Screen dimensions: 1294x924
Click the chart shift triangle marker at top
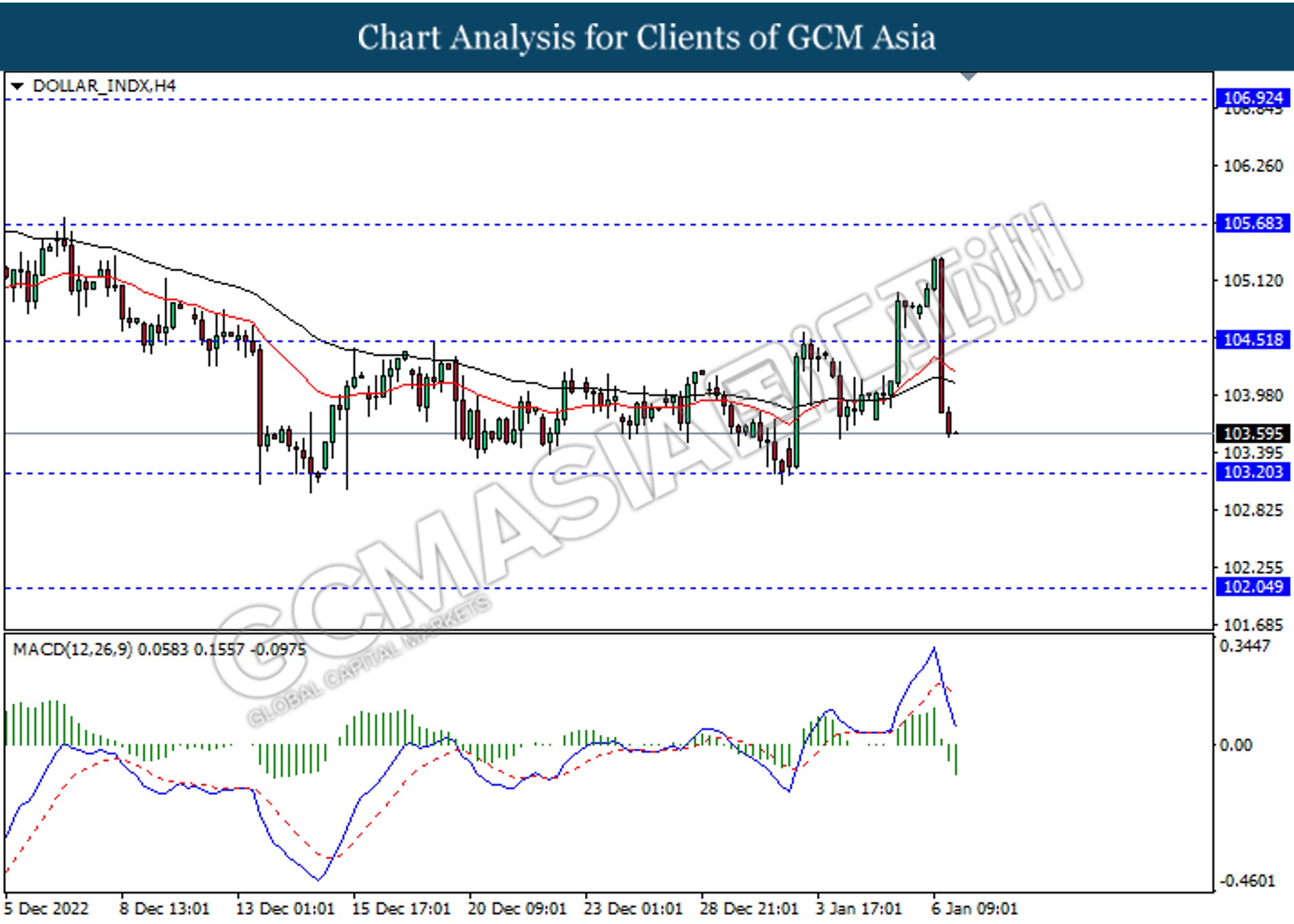click(x=969, y=76)
